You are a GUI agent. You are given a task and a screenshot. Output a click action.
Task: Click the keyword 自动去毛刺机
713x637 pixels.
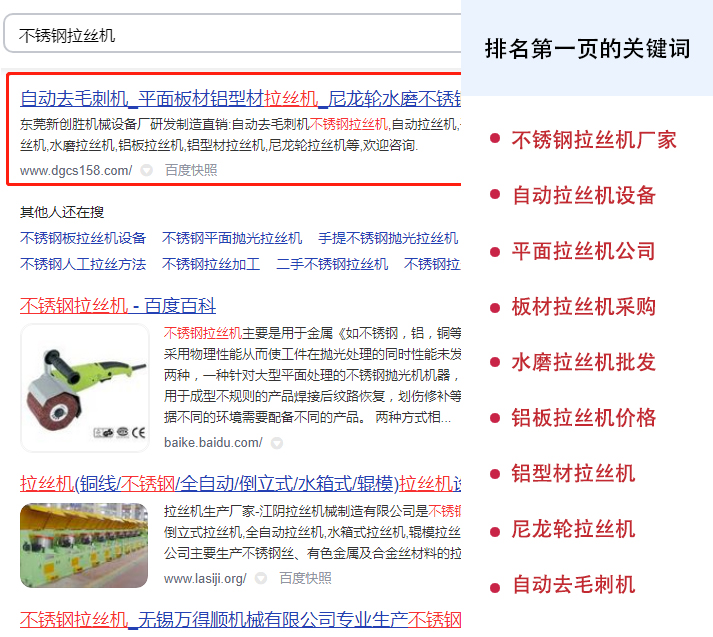tap(573, 585)
